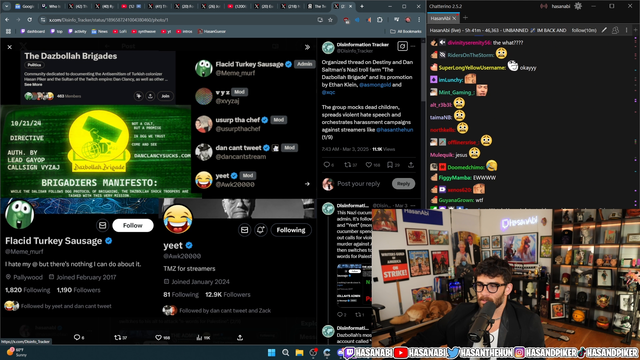Viewport: 640px width, 360px height.
Task: Like the post with 168 likes in sidebar
Action: click(369, 165)
